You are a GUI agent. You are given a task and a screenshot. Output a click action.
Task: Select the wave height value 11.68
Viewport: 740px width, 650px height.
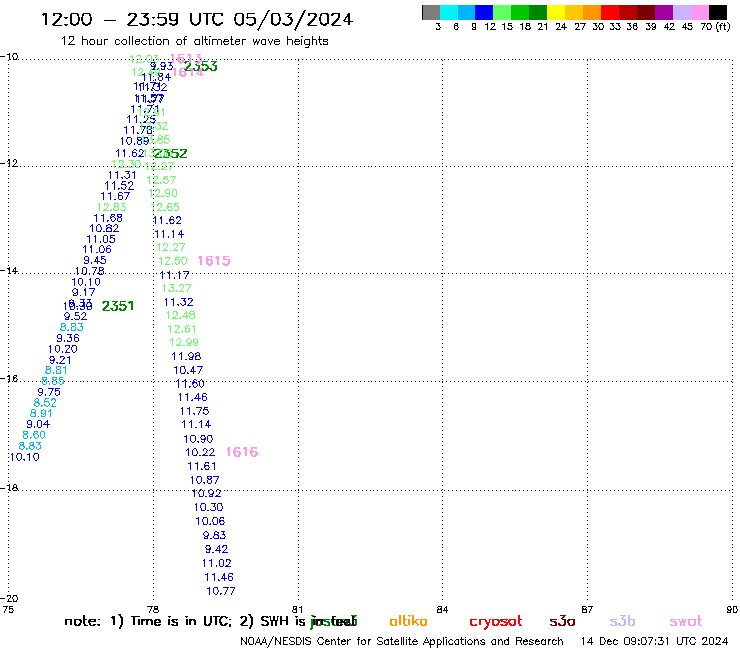[x=108, y=218]
